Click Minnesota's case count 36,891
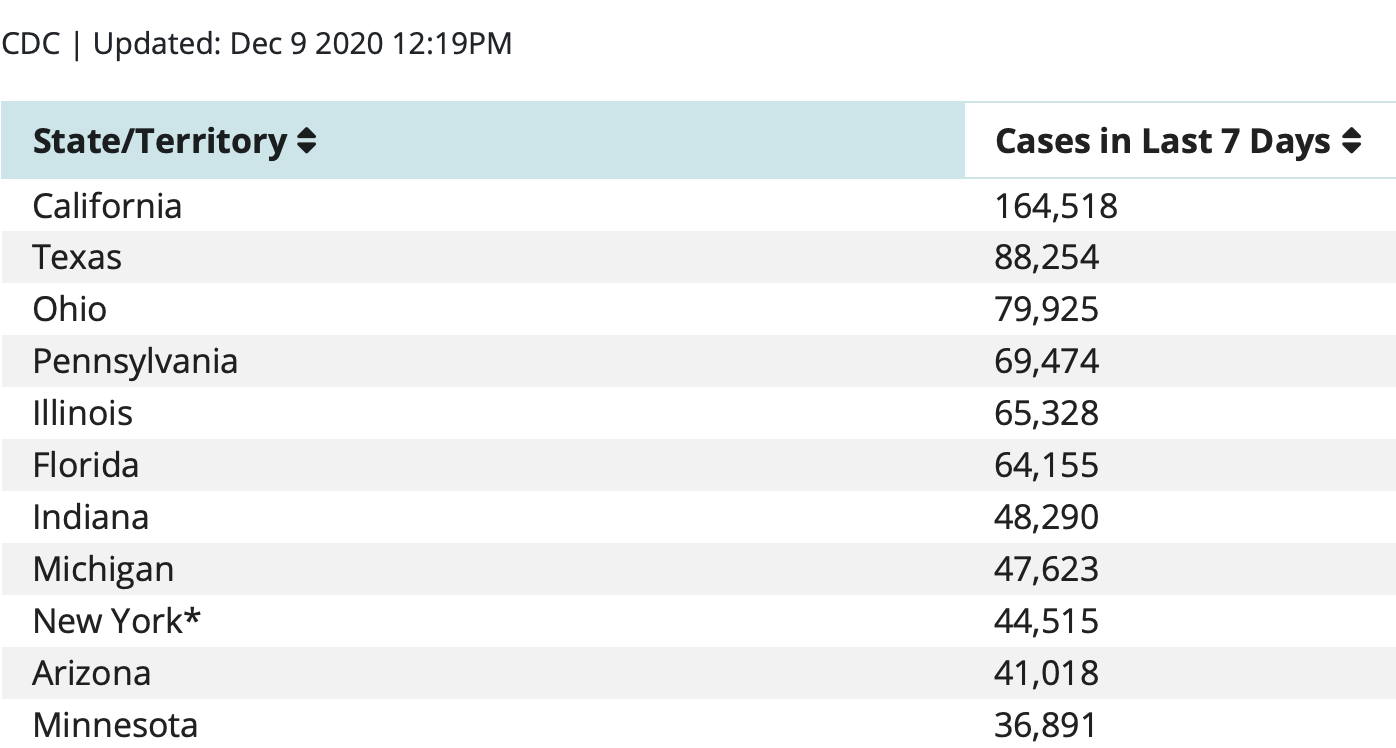The height and width of the screenshot is (748, 1396). click(x=1046, y=725)
